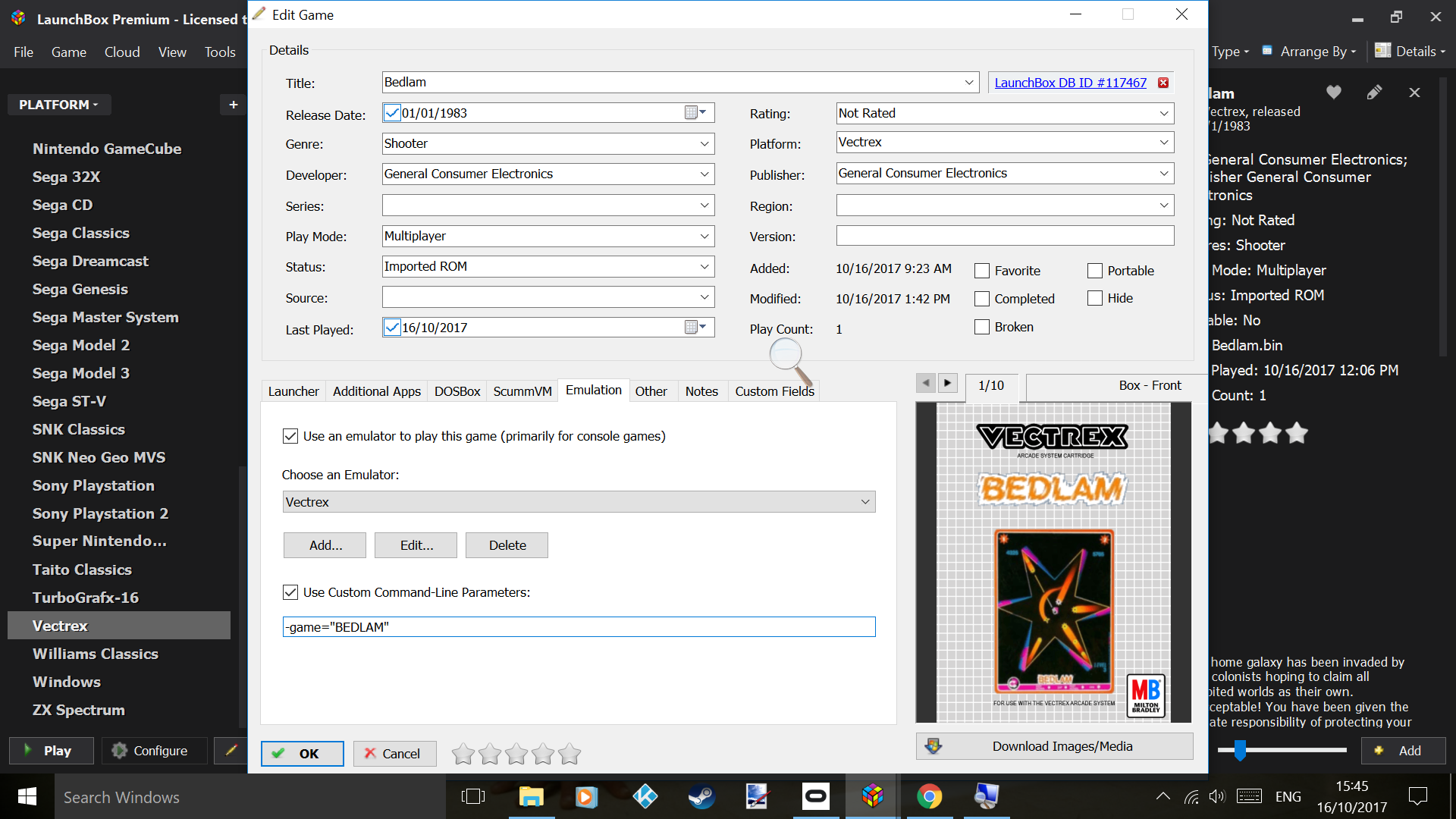Open Kodi from the taskbar

(x=645, y=796)
